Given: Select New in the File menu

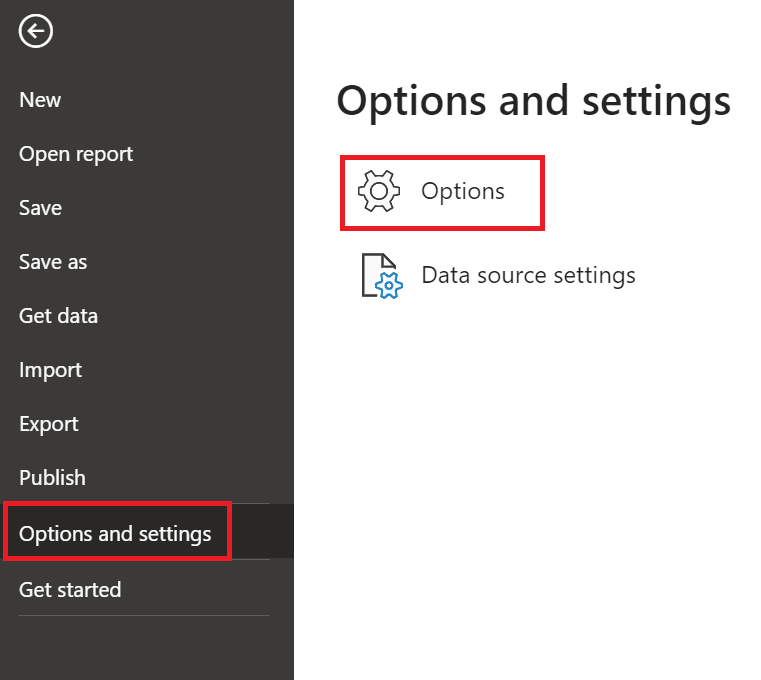Looking at the screenshot, I should [40, 100].
